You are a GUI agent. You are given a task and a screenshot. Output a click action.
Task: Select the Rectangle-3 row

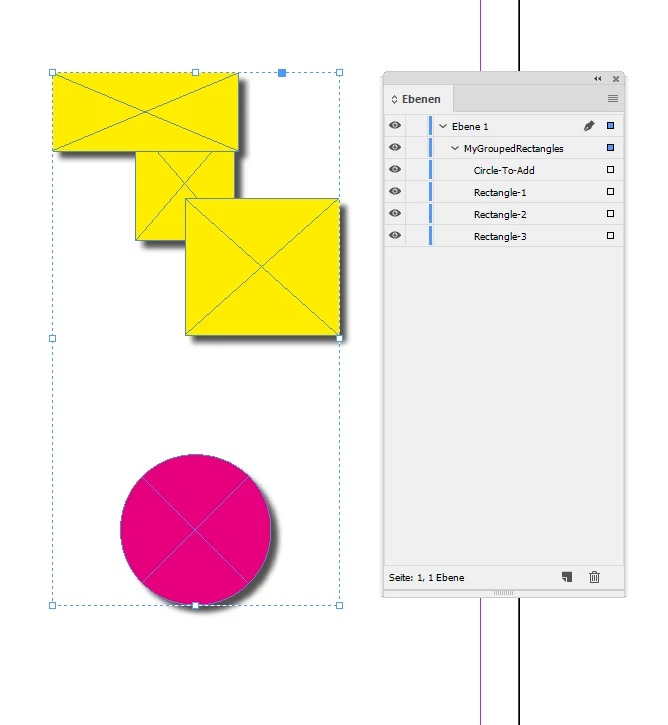pyautogui.click(x=504, y=236)
